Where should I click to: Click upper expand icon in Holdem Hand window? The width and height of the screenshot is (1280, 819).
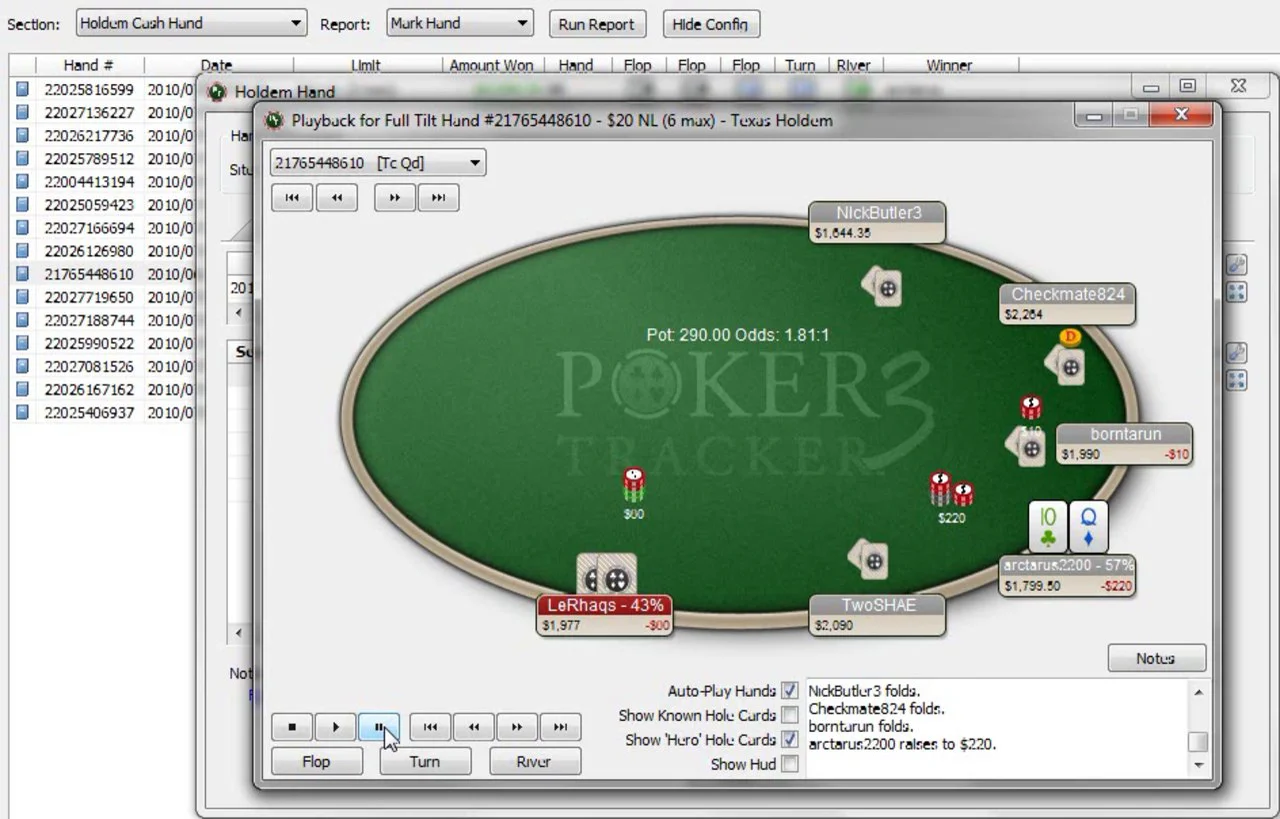coord(1236,291)
